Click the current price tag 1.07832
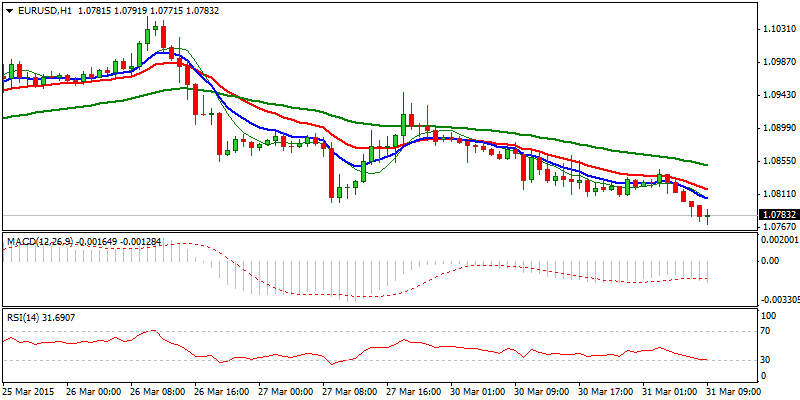 click(778, 215)
